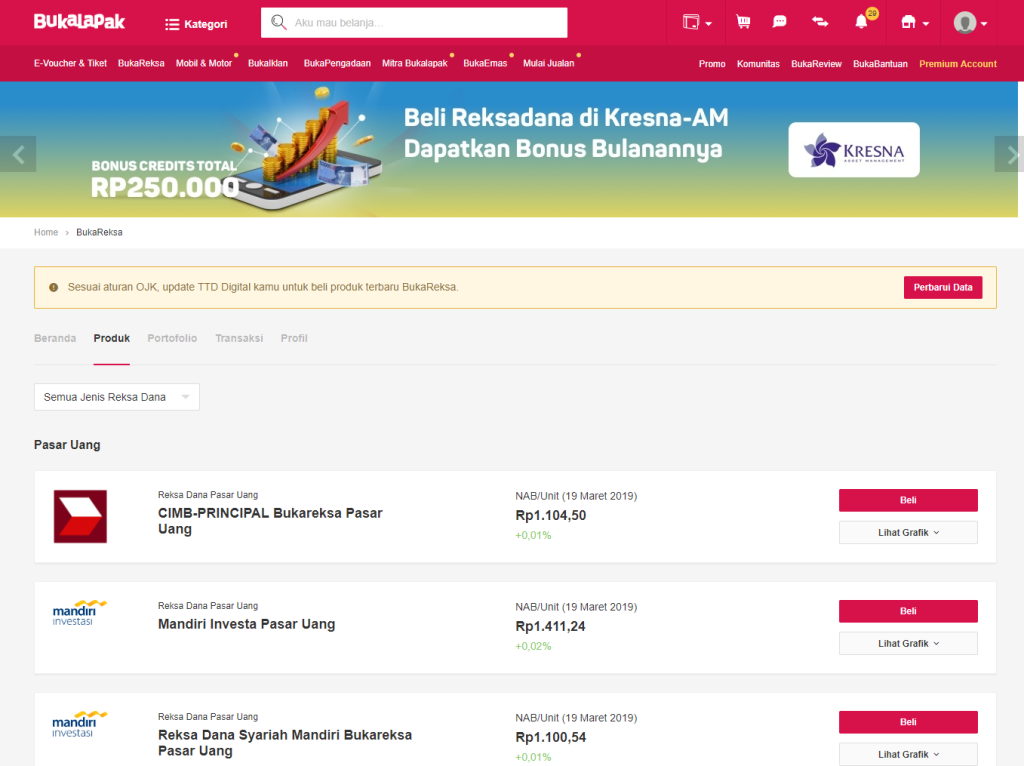Open Mulai Jualan link
The image size is (1024, 766).
[549, 63]
